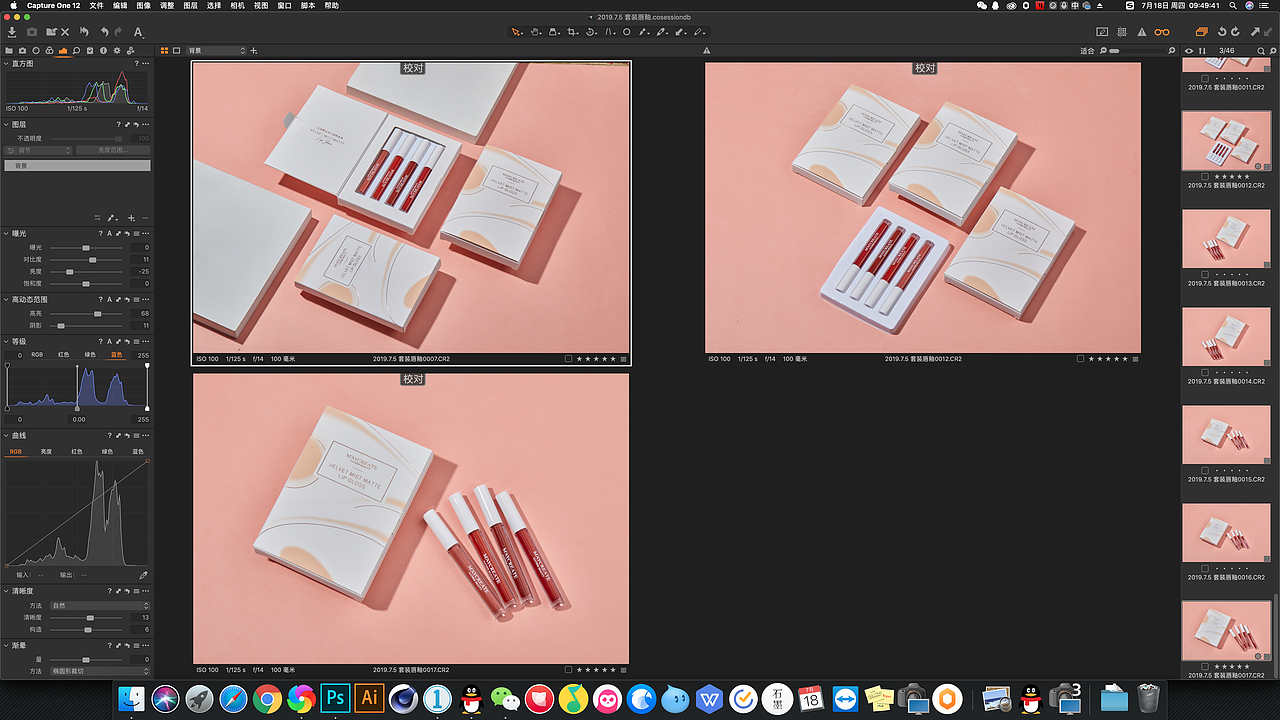This screenshot has width=1280, height=720.
Task: Open the 图像 menu
Action: 144,6
